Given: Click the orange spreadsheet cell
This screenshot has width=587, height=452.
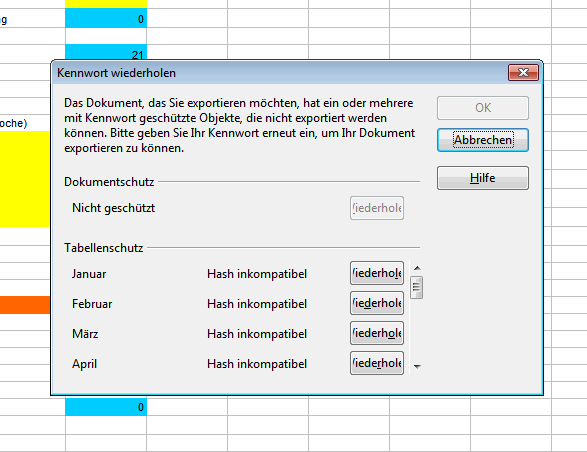Looking at the screenshot, I should [25, 305].
